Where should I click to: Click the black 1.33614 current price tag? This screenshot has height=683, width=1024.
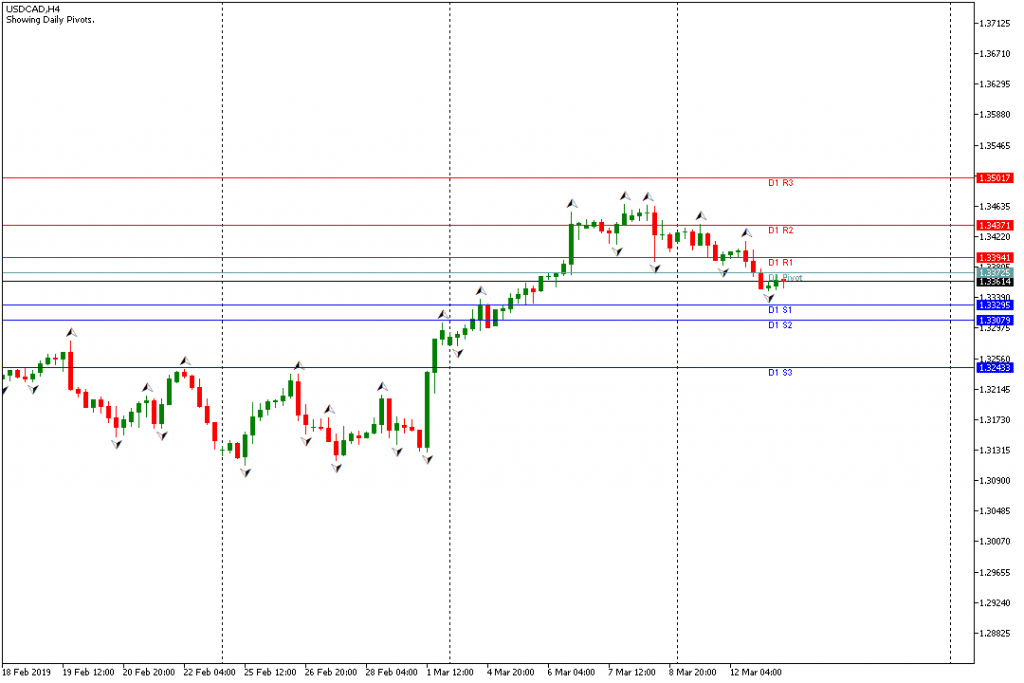994,282
